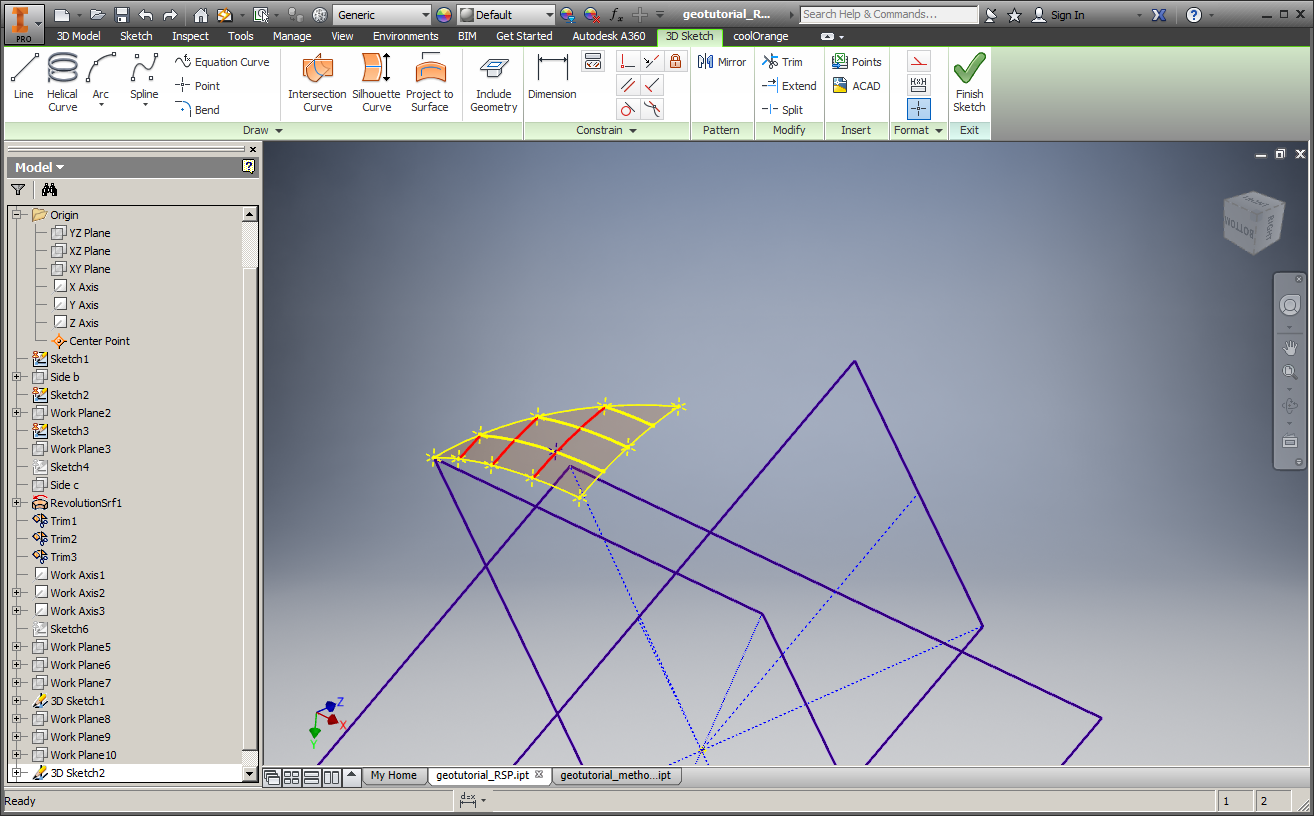Viewport: 1314px width, 816px height.
Task: Click the Mirror pattern tool
Action: [722, 62]
